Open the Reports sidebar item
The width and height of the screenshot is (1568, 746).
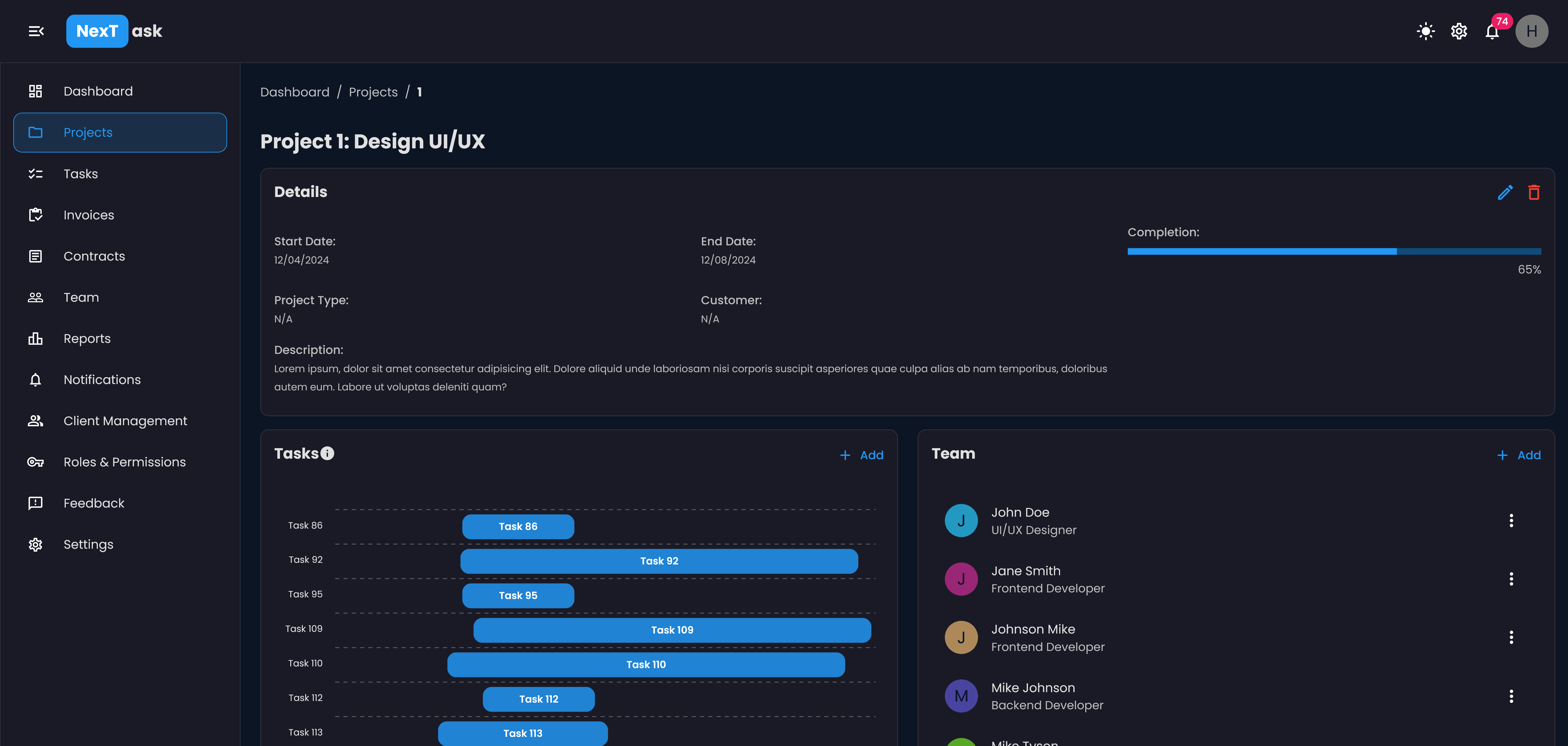[87, 338]
